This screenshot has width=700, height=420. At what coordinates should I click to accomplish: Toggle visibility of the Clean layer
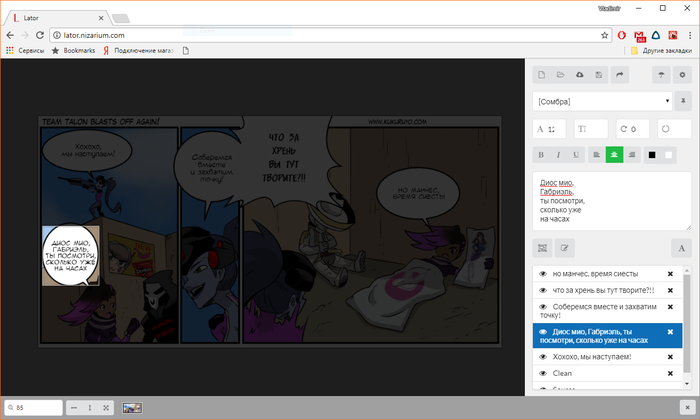tap(543, 374)
